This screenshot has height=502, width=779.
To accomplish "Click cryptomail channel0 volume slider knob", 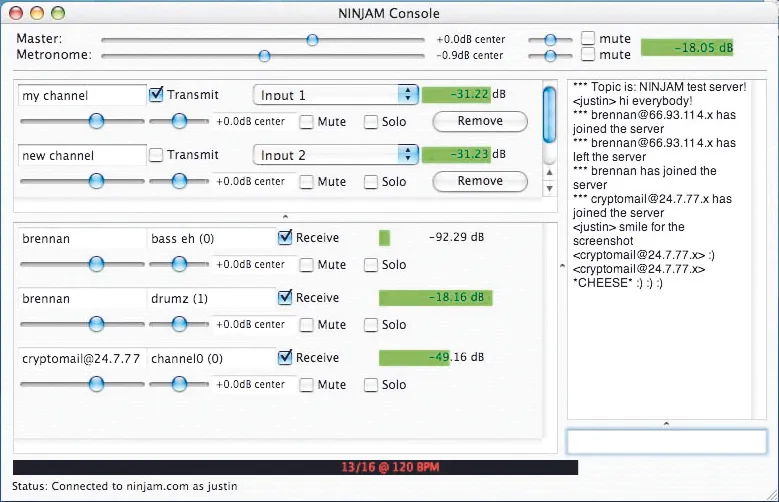I will [x=96, y=384].
